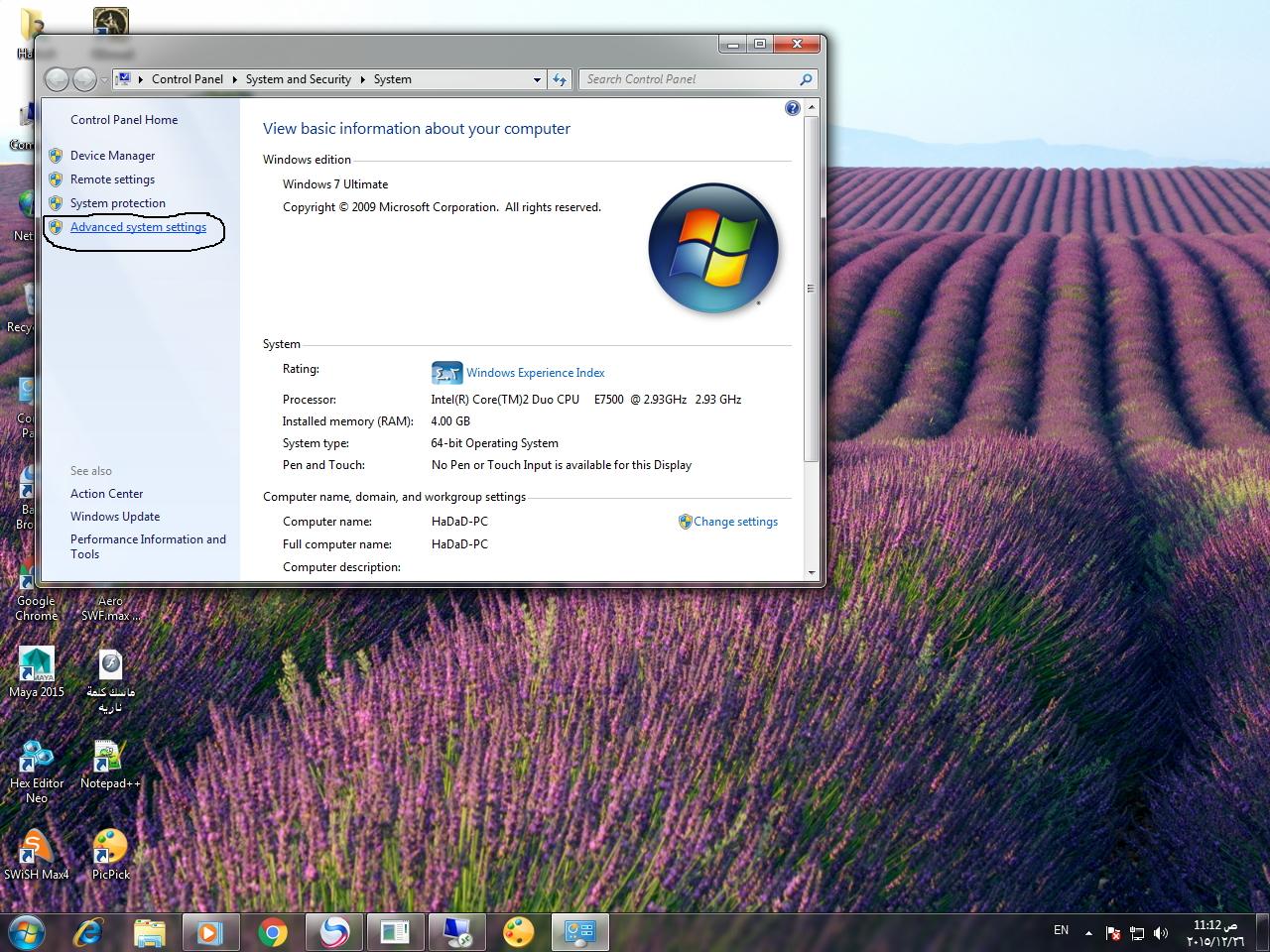1270x952 pixels.
Task: Click Change settings for computer name
Action: [735, 522]
